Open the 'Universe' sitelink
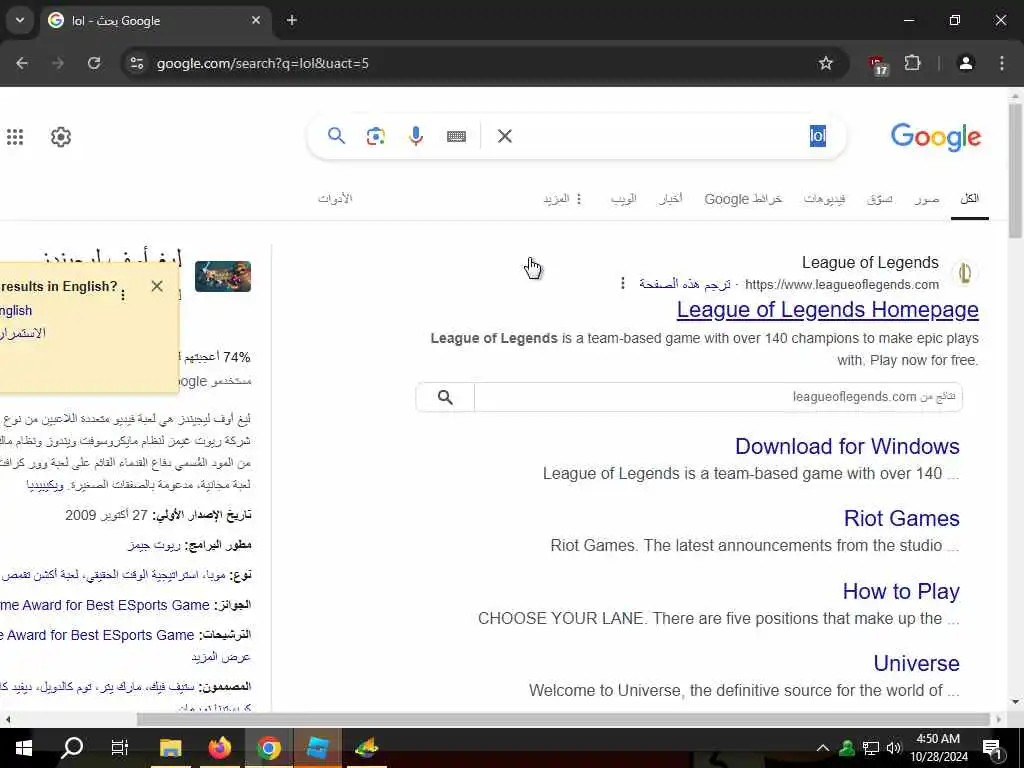The image size is (1024, 768). click(x=916, y=663)
